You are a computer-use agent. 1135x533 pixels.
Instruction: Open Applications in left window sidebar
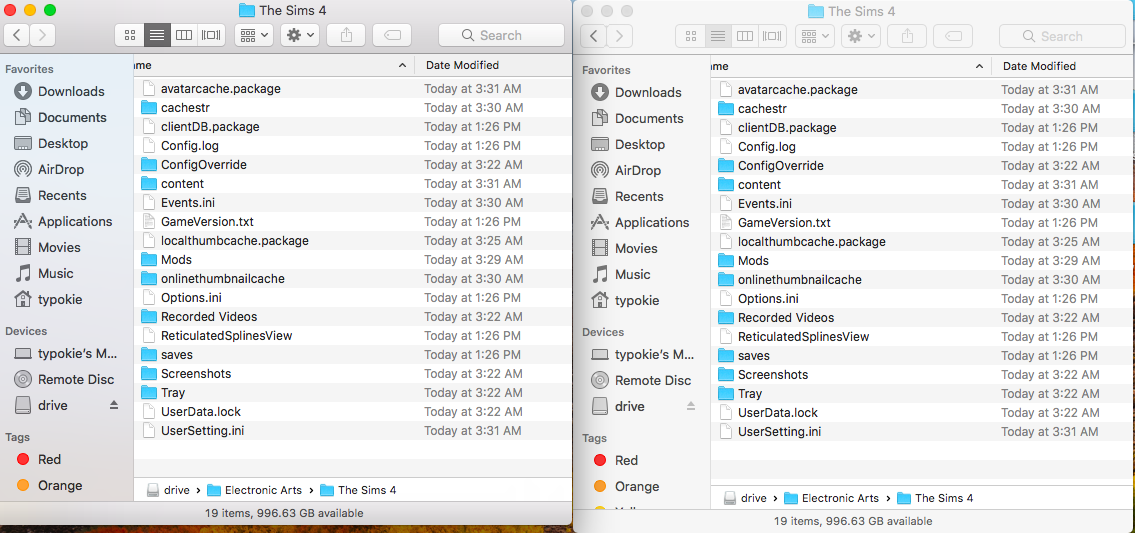click(x=63, y=222)
